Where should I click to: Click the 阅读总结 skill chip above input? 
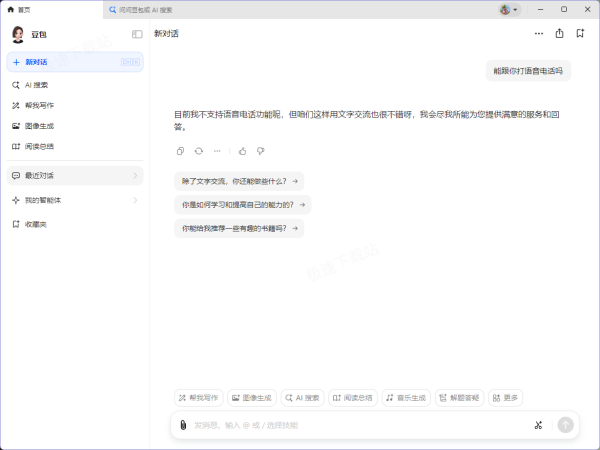pos(353,398)
